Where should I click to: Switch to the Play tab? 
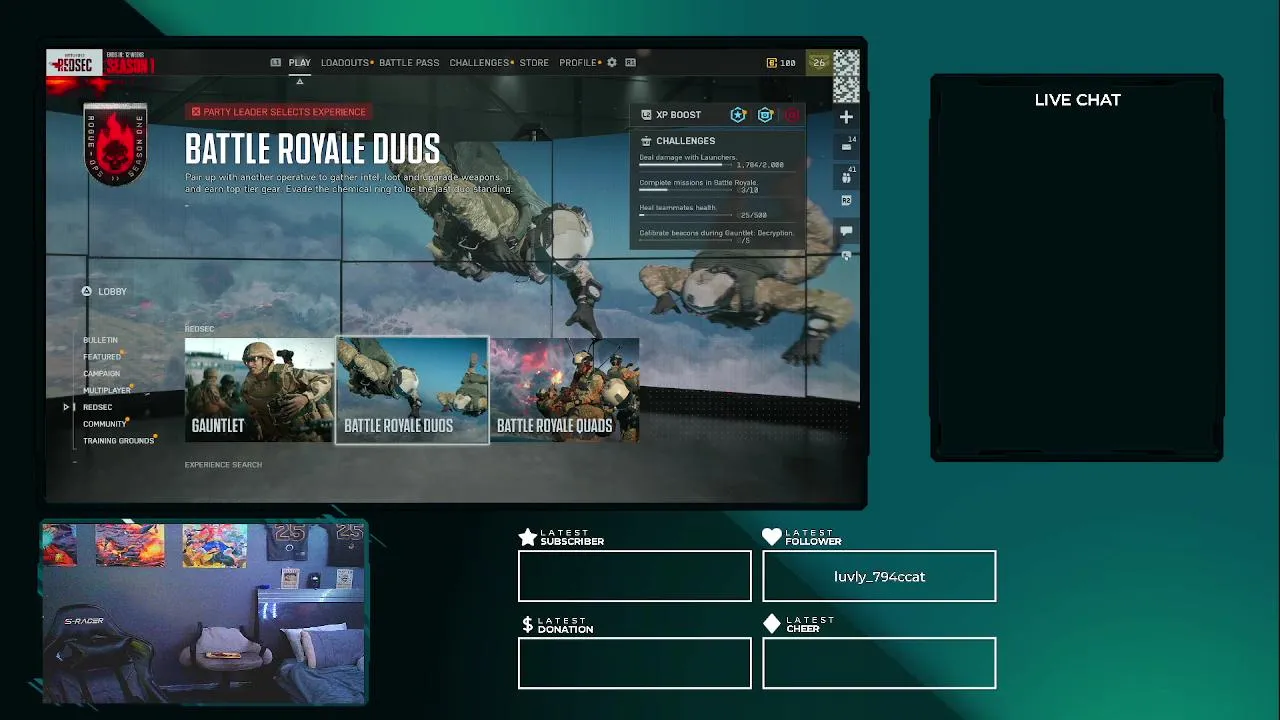point(300,63)
